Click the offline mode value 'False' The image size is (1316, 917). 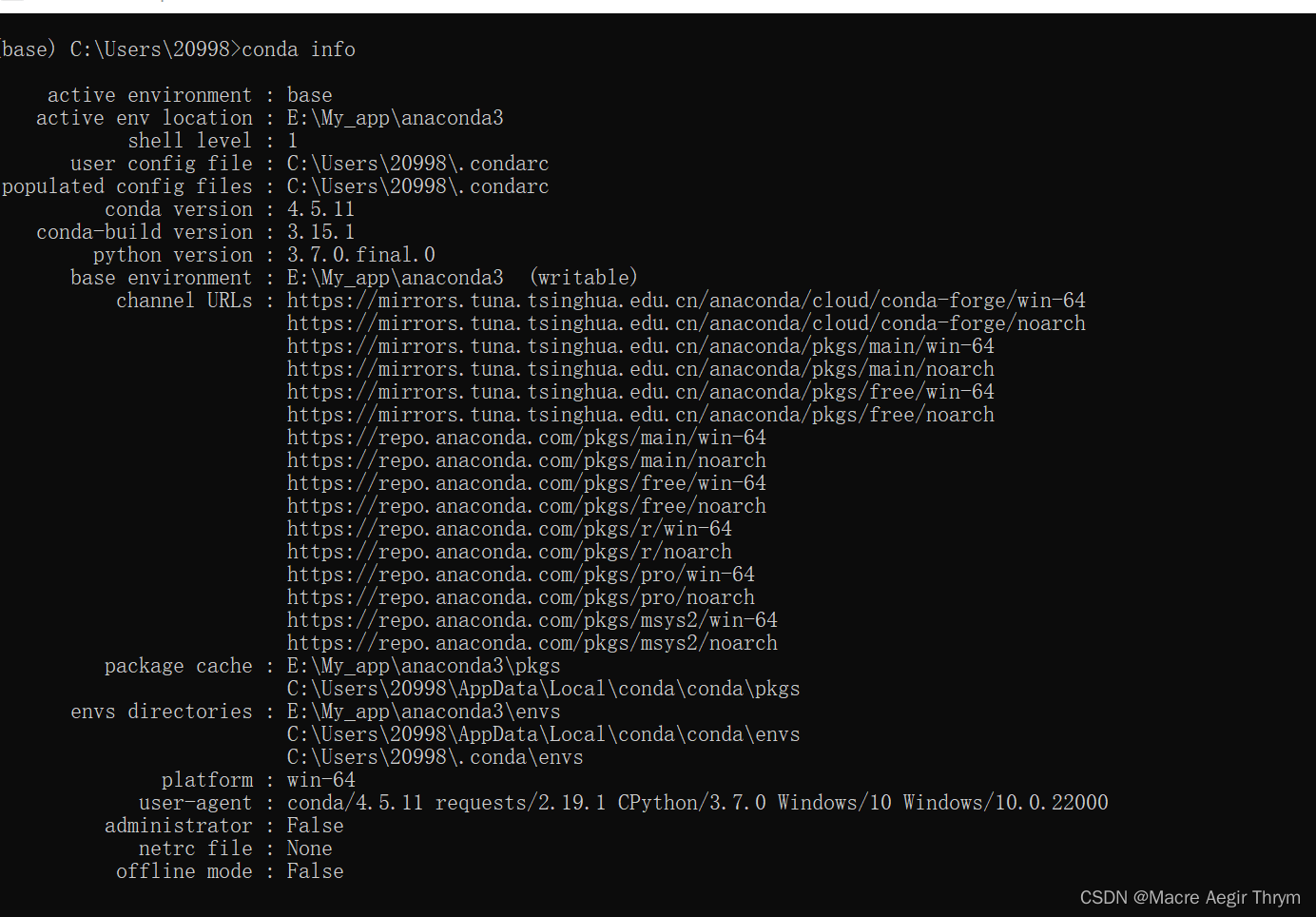tap(316, 871)
